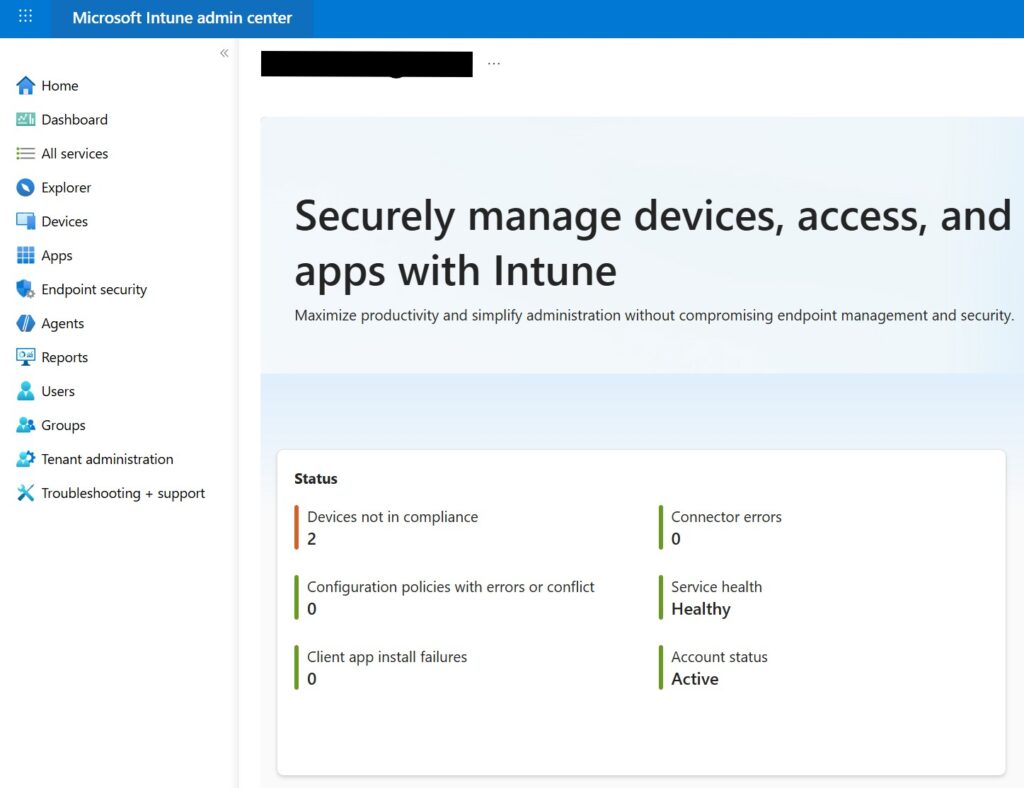The image size is (1024, 788).
Task: Open the ellipsis more options menu
Action: (x=494, y=63)
